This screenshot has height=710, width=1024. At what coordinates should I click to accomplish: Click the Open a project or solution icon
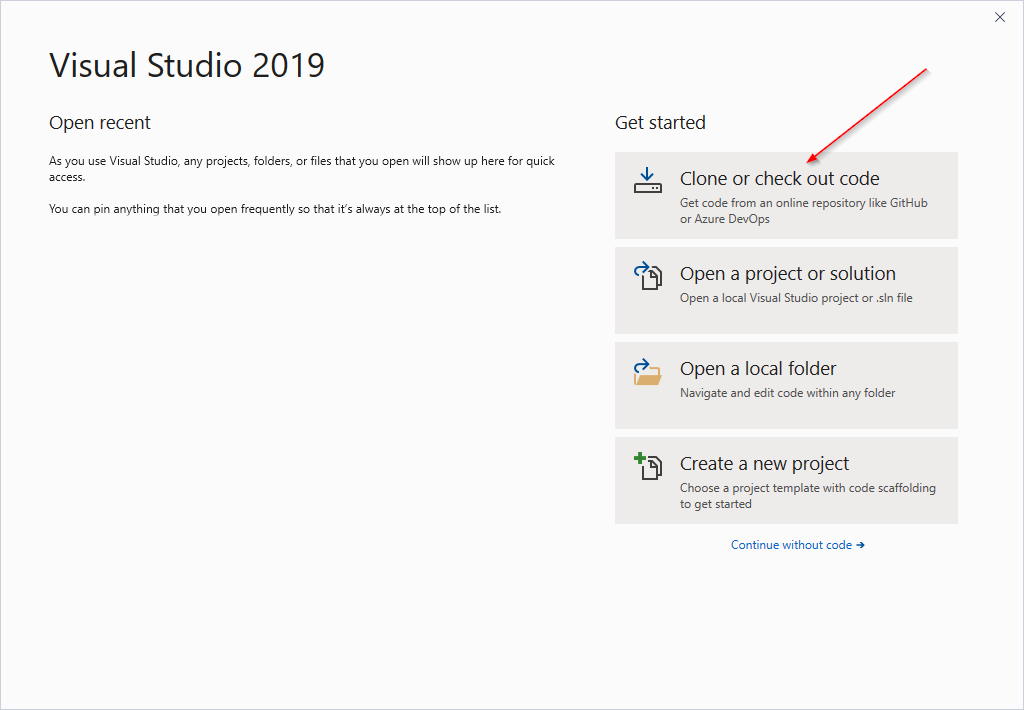click(647, 276)
